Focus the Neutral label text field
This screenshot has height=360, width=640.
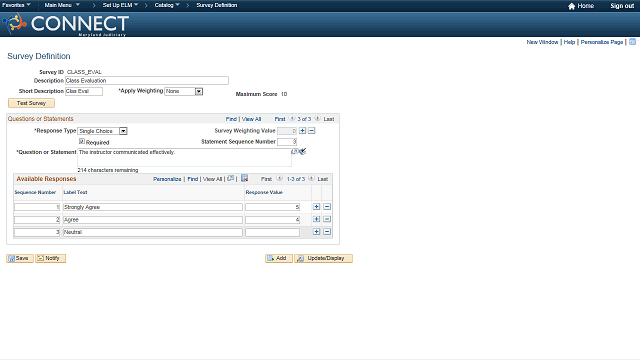tap(153, 232)
